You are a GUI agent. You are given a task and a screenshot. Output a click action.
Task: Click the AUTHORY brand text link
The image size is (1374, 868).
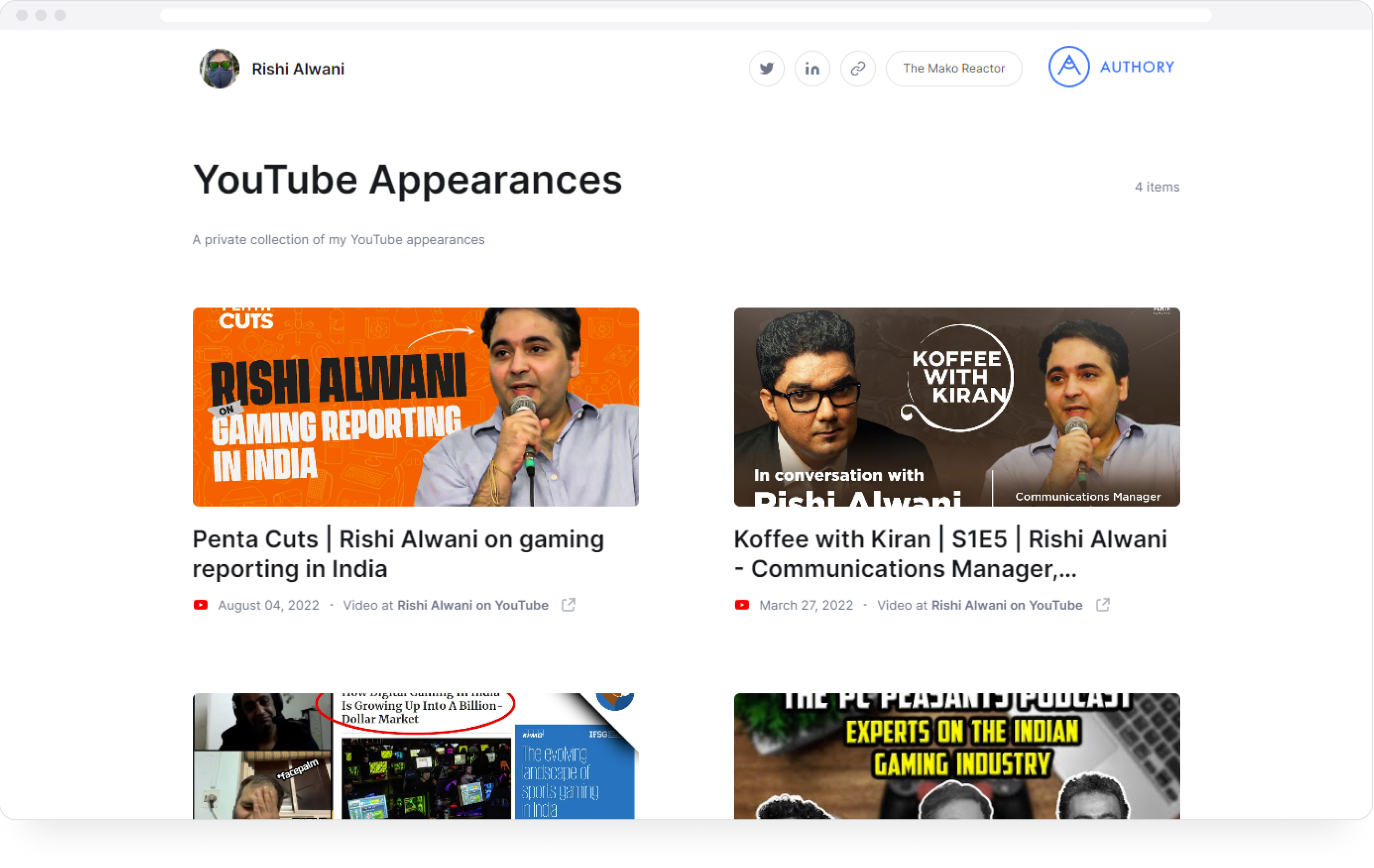tap(1136, 67)
